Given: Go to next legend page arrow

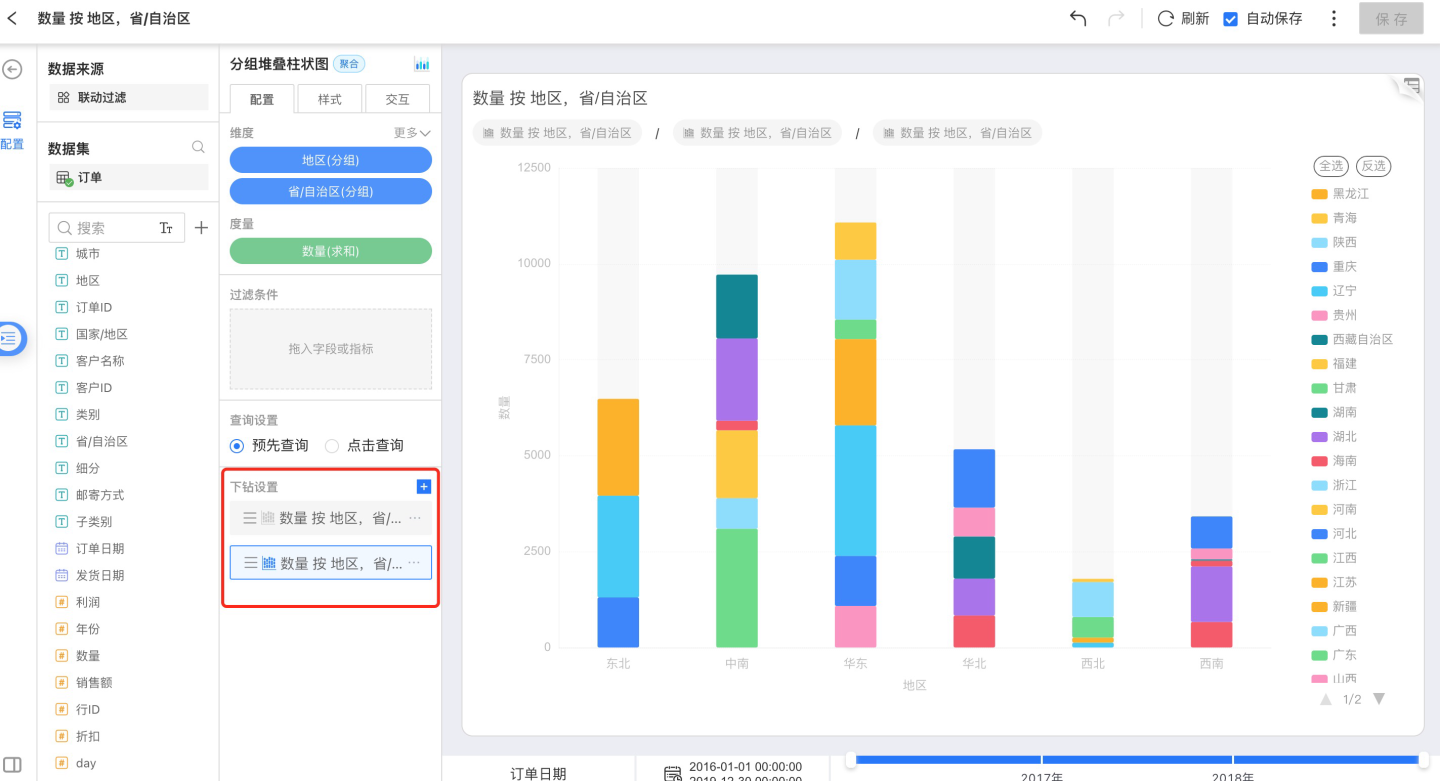Looking at the screenshot, I should point(1379,699).
